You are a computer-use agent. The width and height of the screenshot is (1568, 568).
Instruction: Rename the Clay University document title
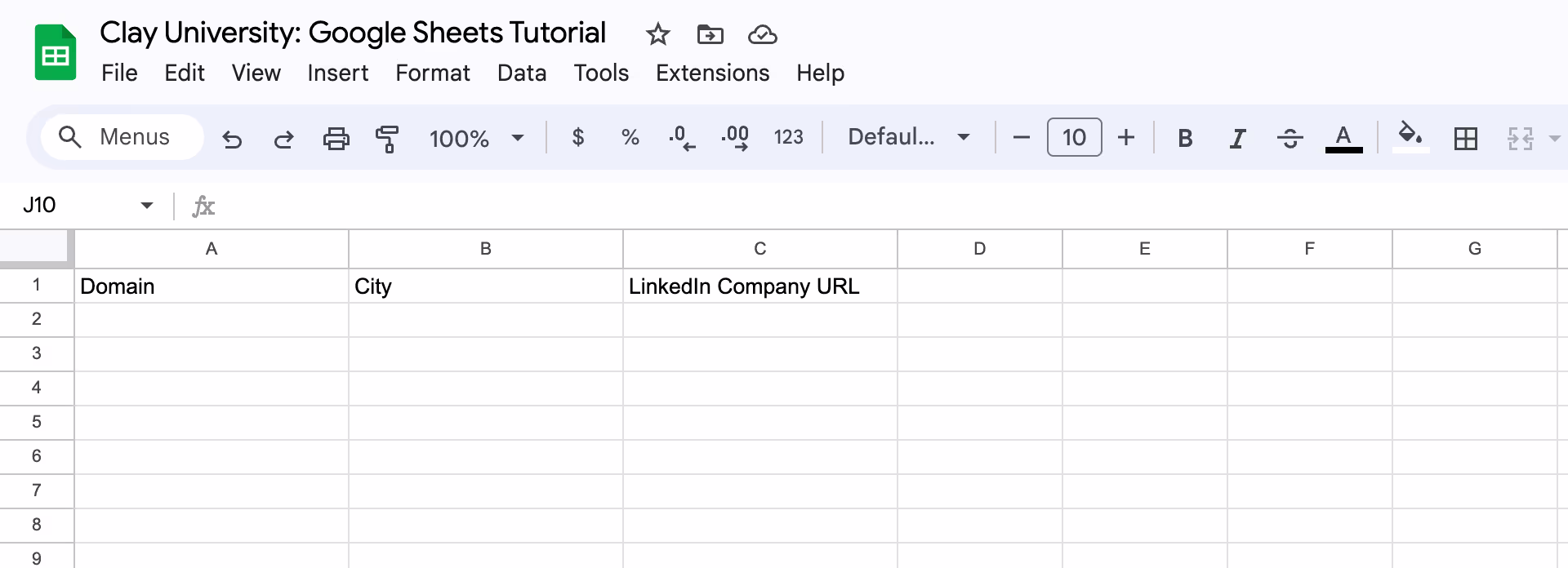tap(353, 33)
